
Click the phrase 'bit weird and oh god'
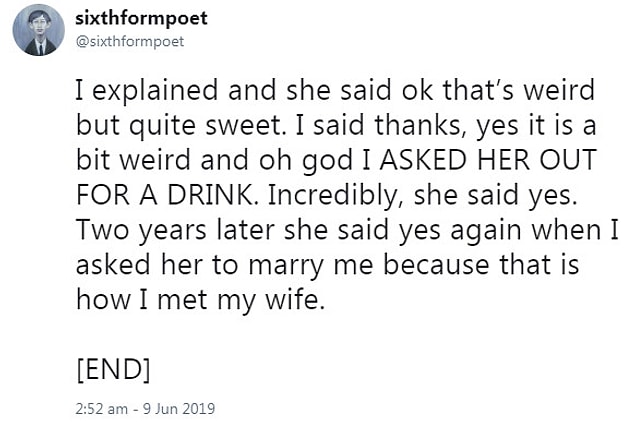[x=215, y=160]
